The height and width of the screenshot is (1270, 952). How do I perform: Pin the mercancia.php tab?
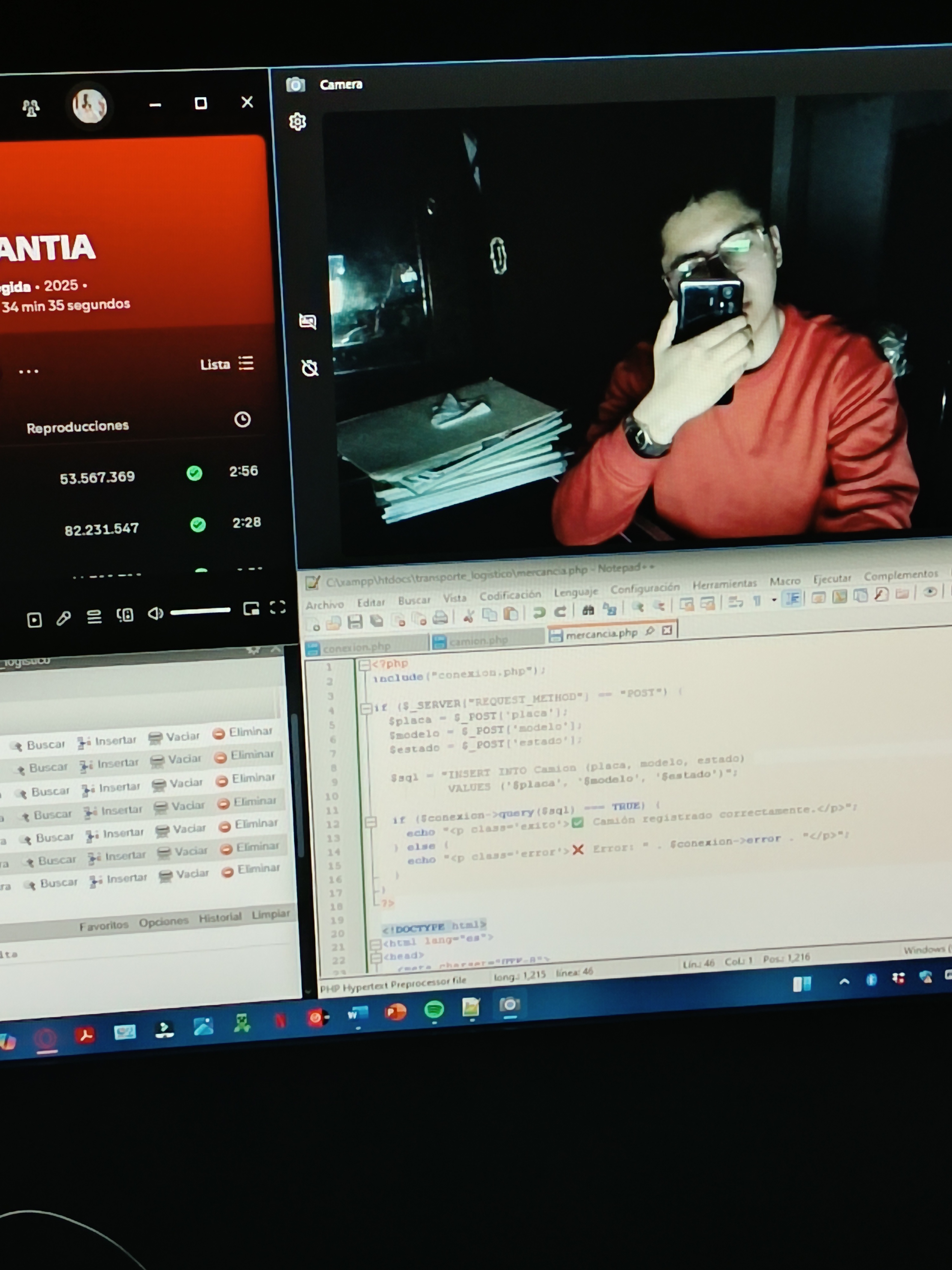(650, 631)
